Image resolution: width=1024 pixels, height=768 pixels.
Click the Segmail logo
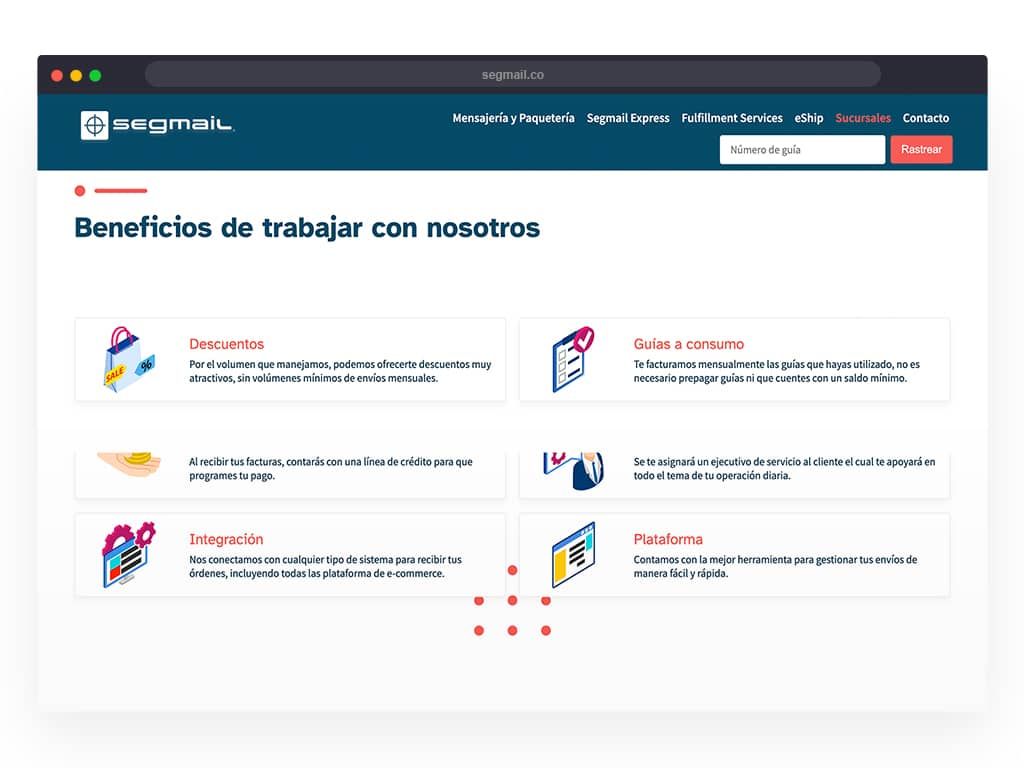tap(157, 125)
